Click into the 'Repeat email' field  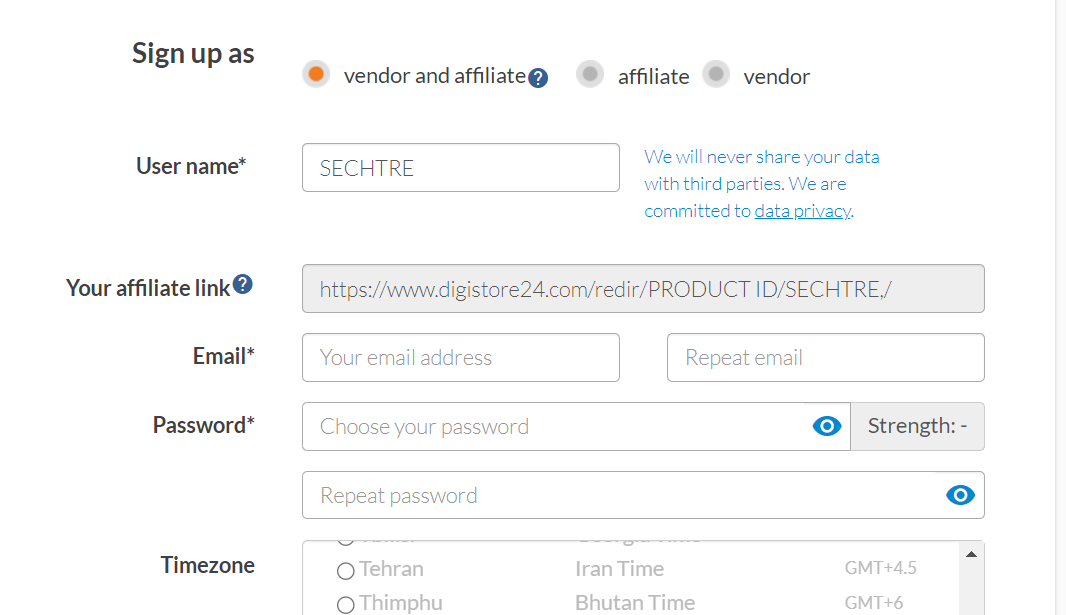[x=825, y=358]
